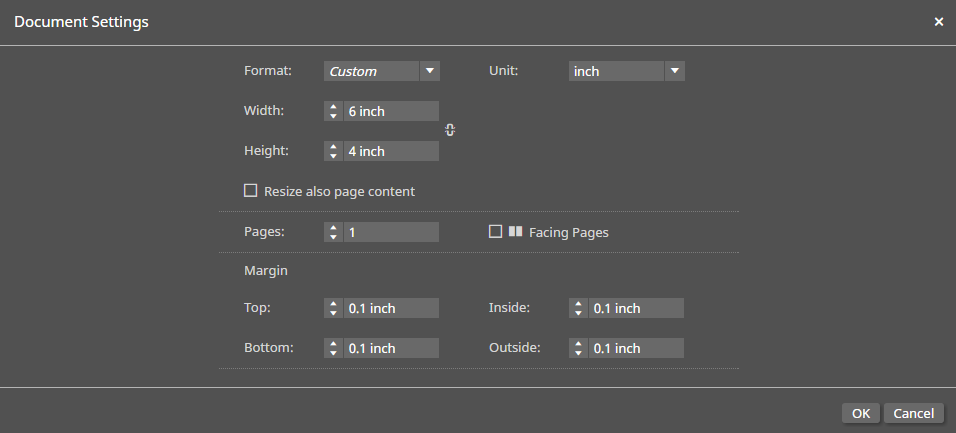956x433 pixels.
Task: Click the Width stepper arrows
Action: [333, 112]
